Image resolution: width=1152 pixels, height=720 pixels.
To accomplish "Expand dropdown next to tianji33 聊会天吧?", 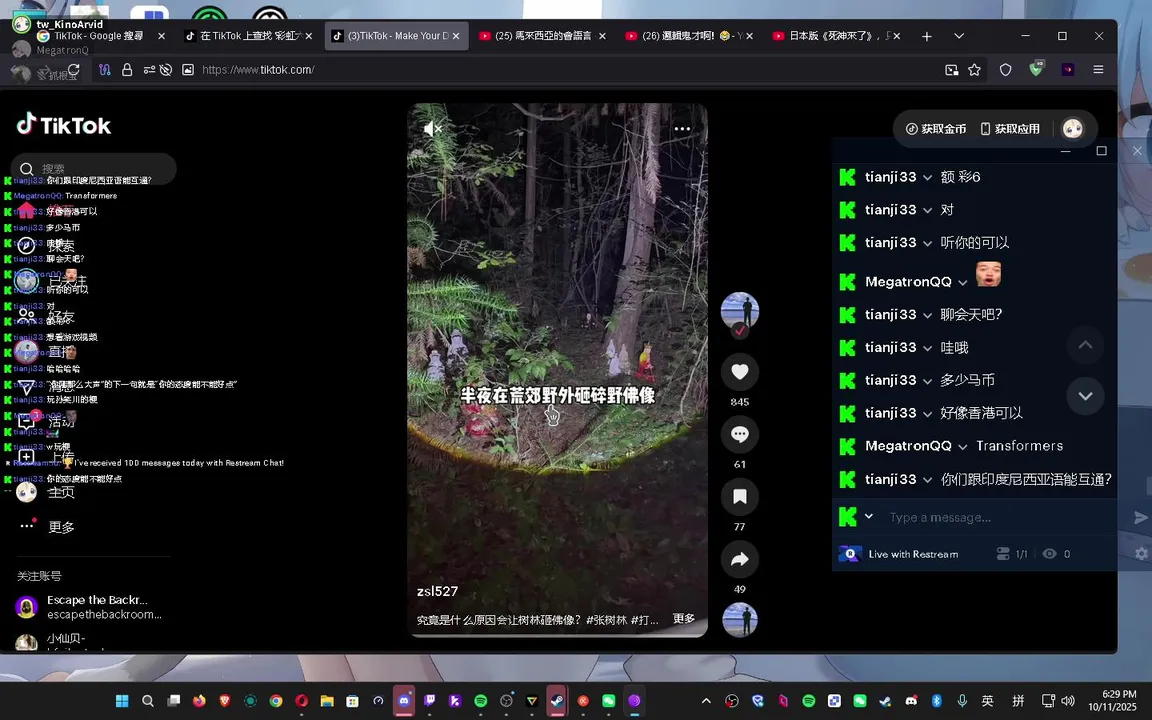I will (x=927, y=315).
